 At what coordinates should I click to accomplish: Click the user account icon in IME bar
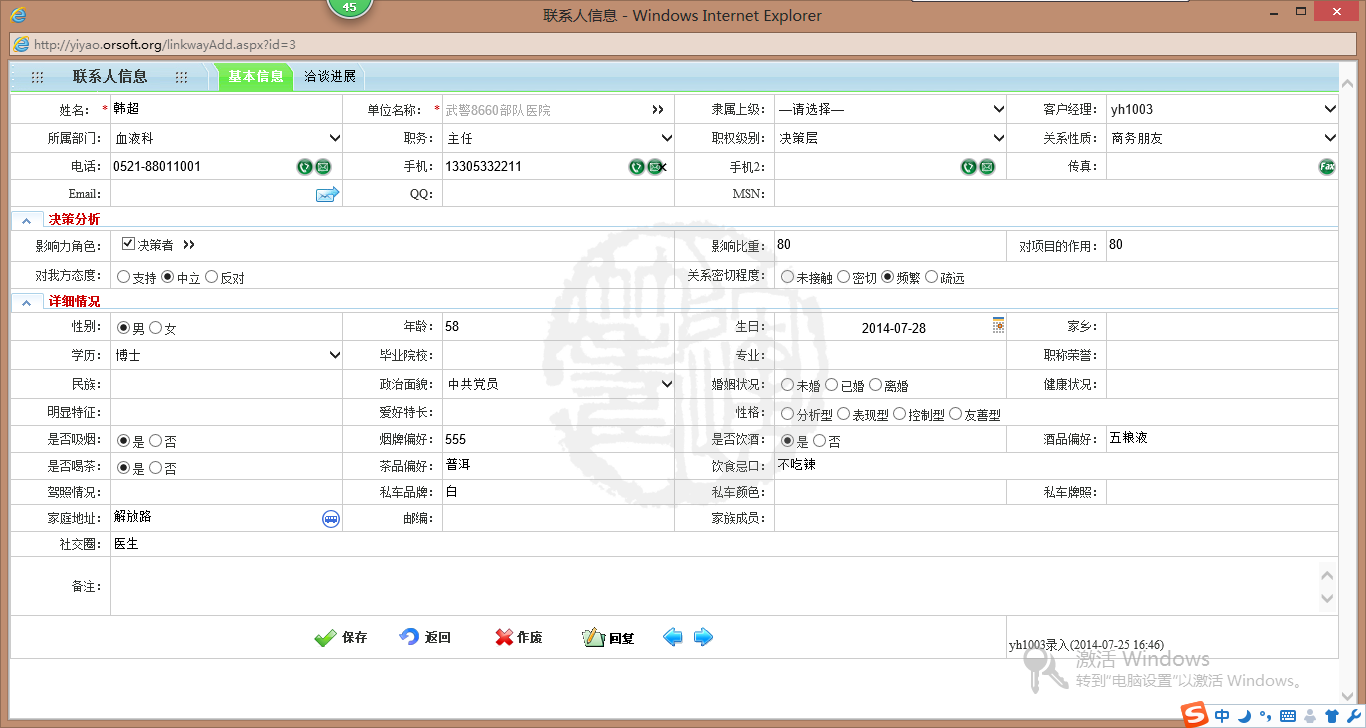tap(1310, 715)
